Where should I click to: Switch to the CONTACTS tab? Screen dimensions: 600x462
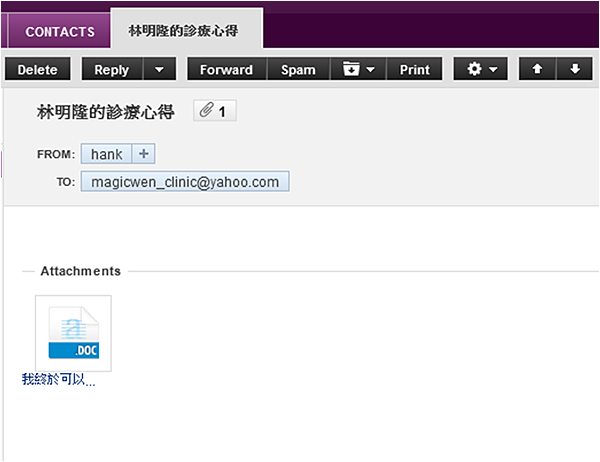point(60,31)
